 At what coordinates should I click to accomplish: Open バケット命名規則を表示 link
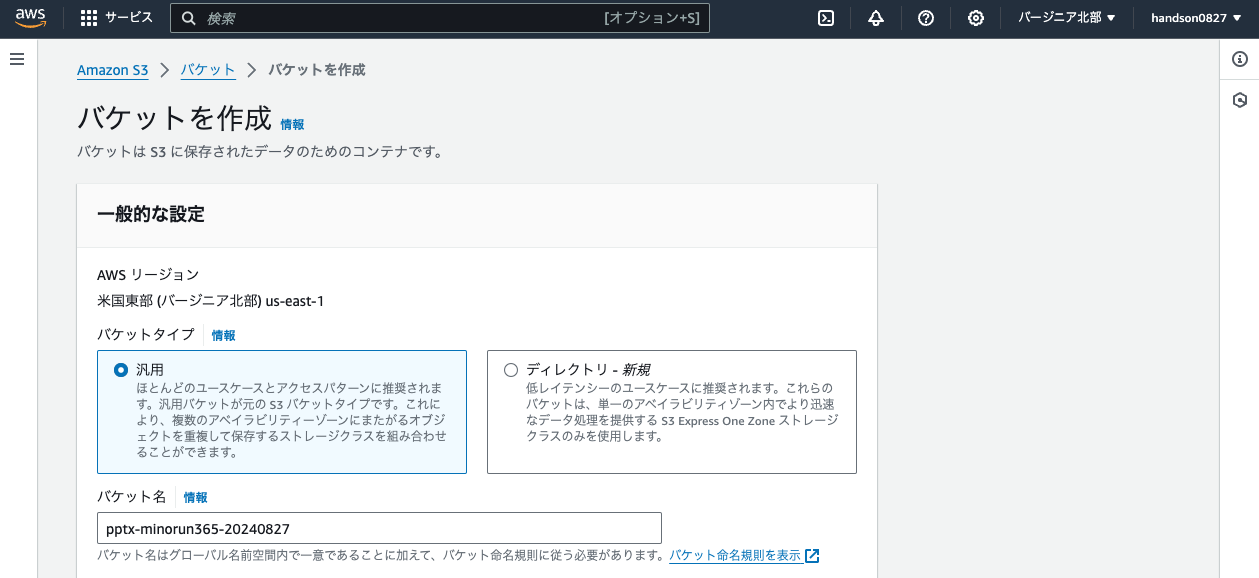point(735,556)
